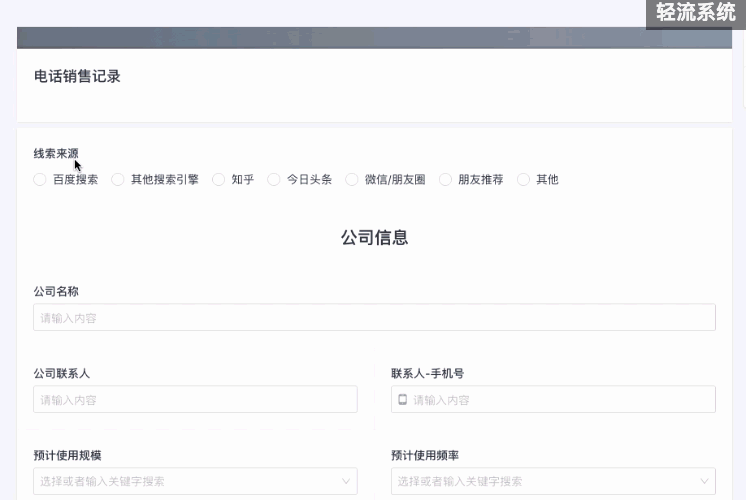746x500 pixels.
Task: Focus the 公司联系人 input box
Action: (x=195, y=400)
